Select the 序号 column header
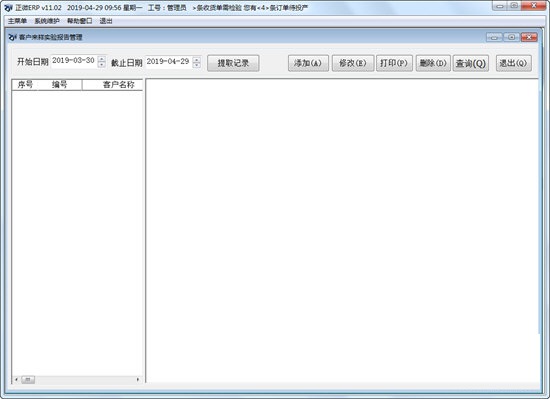The image size is (550, 399). pos(25,84)
